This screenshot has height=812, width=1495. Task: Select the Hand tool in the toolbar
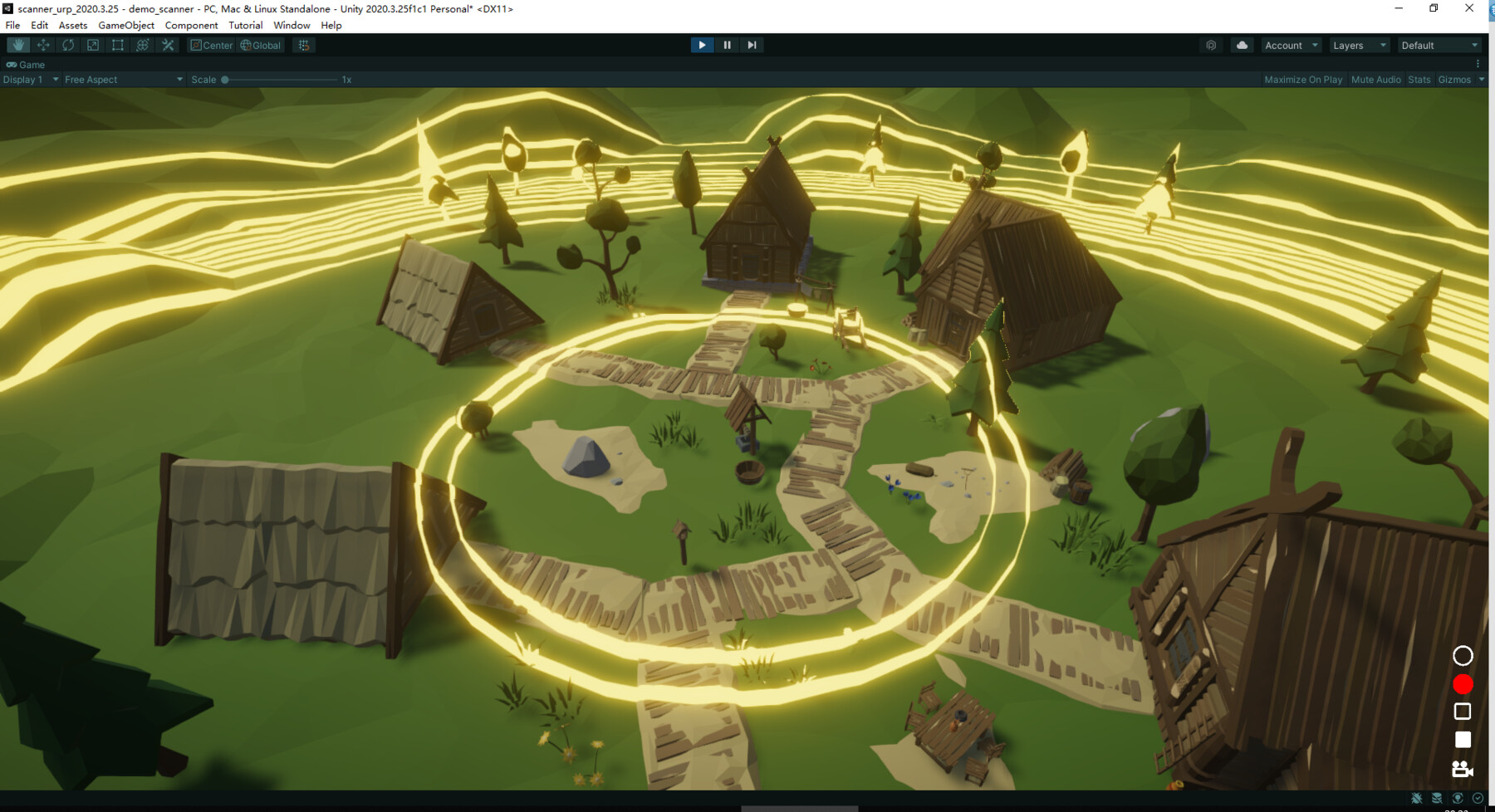[x=18, y=45]
